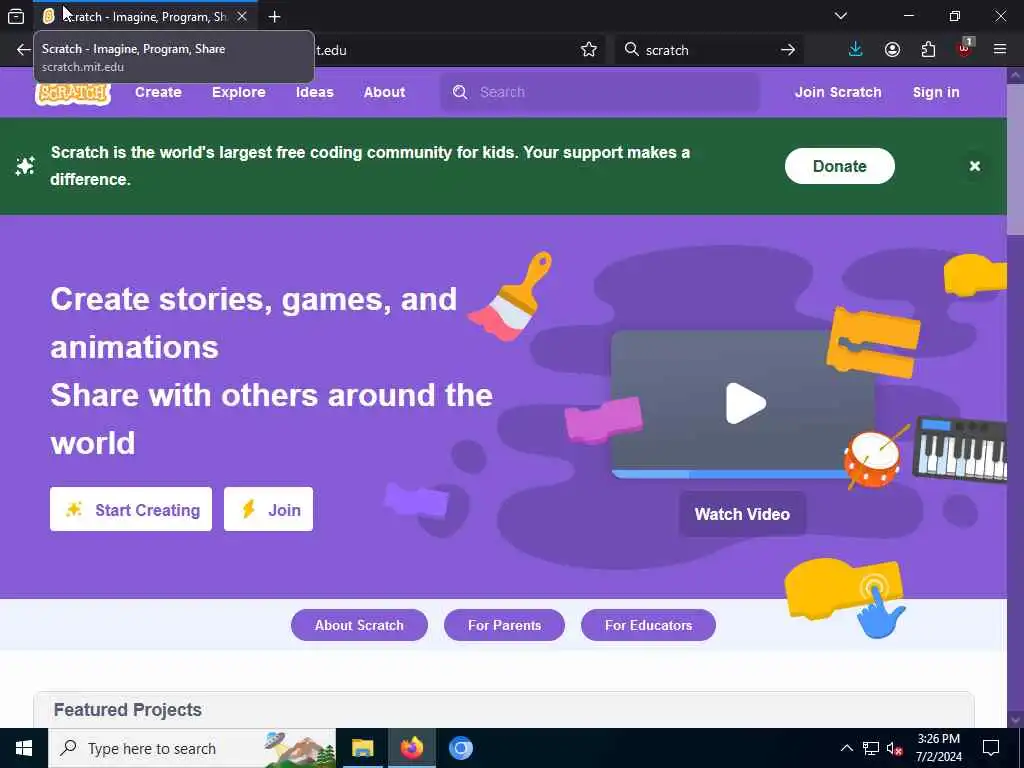This screenshot has height=768, width=1024.
Task: Go to the Ideas page
Action: point(315,92)
